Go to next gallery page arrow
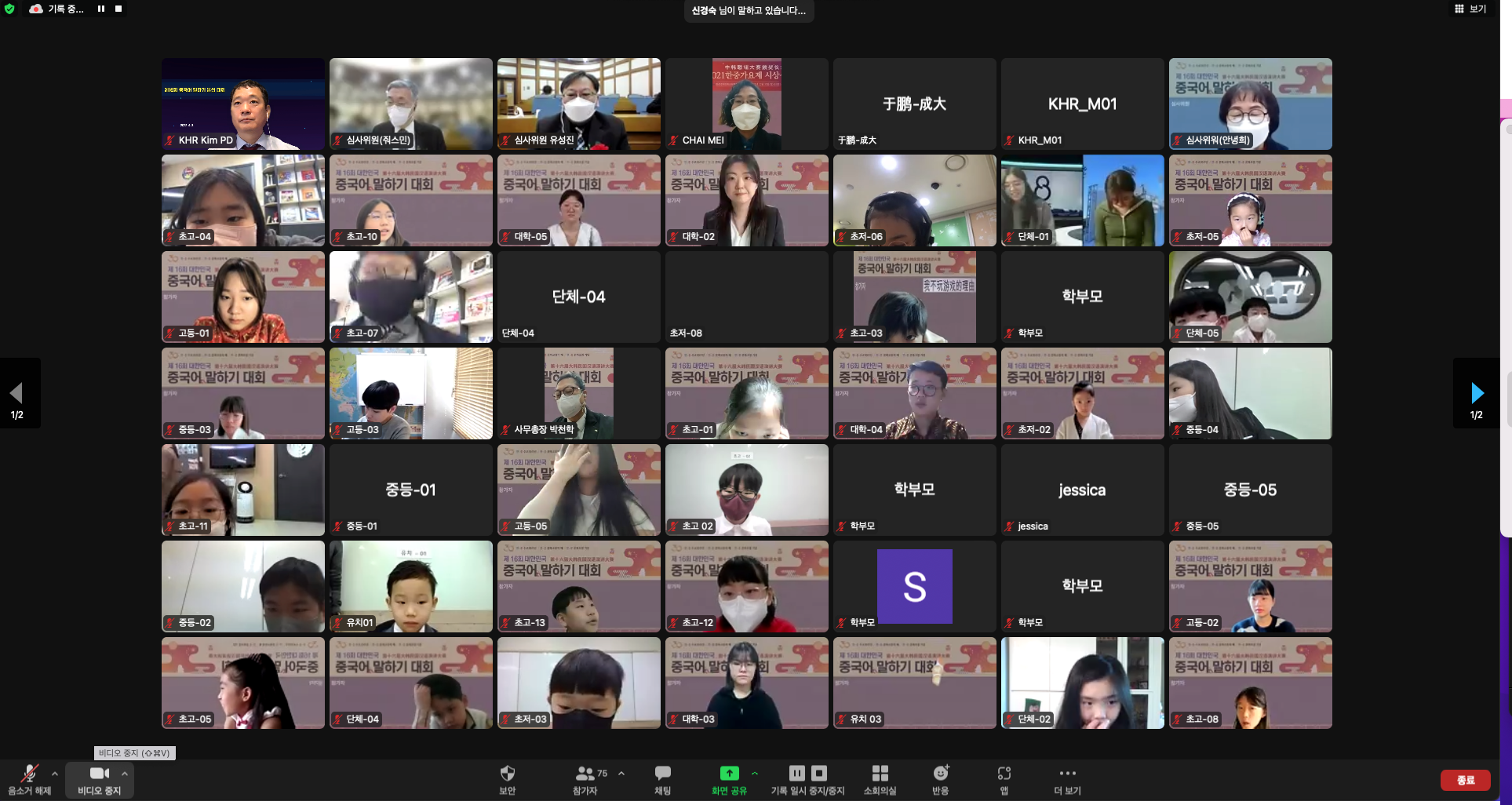 pos(1476,392)
